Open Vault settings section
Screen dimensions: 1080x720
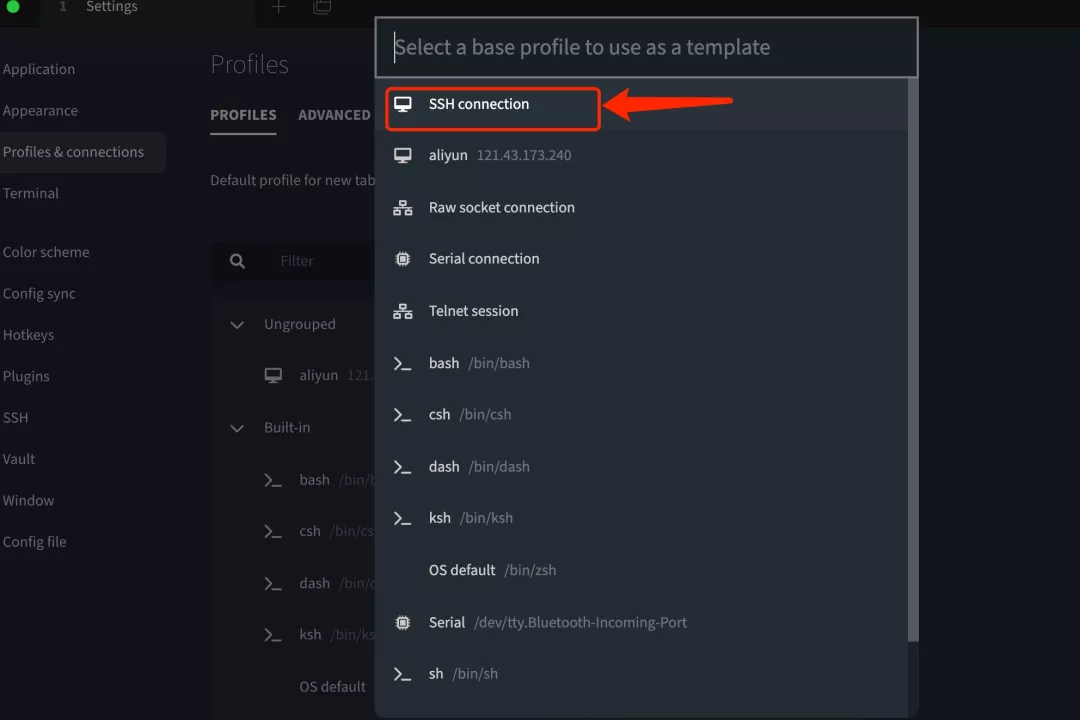click(19, 459)
